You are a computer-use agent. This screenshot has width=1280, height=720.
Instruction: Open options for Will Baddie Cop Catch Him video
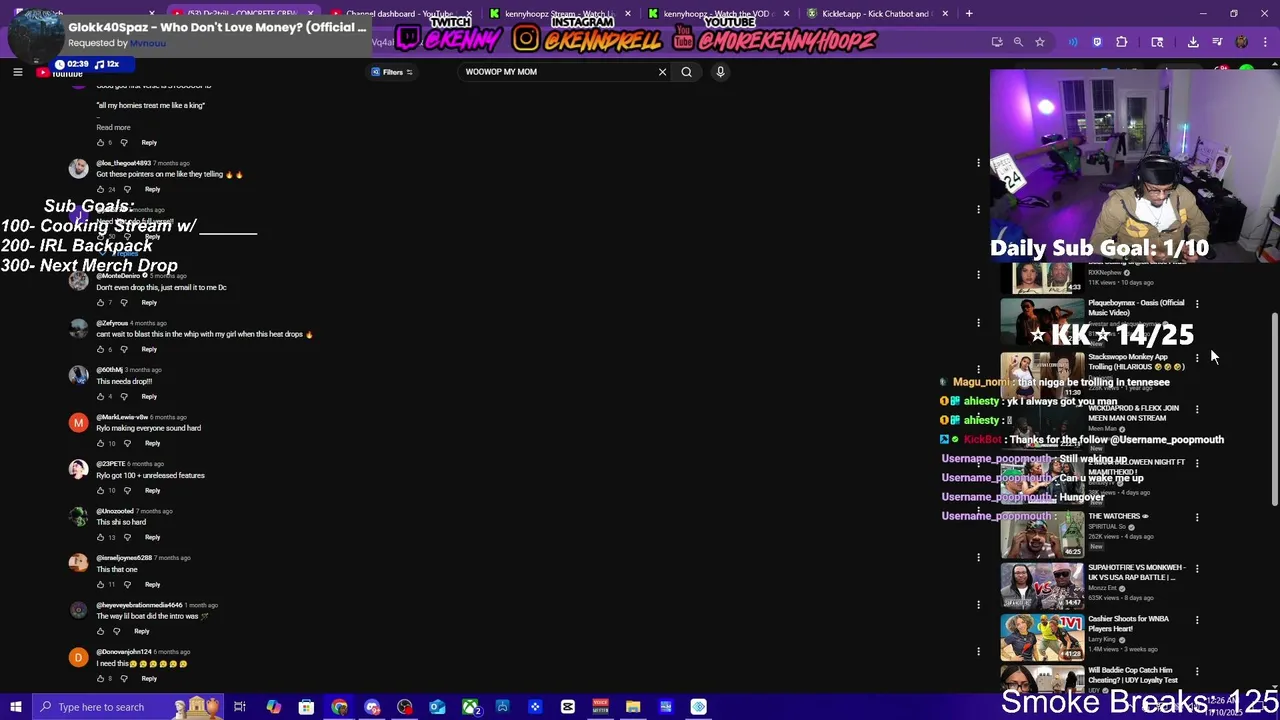click(x=1197, y=671)
